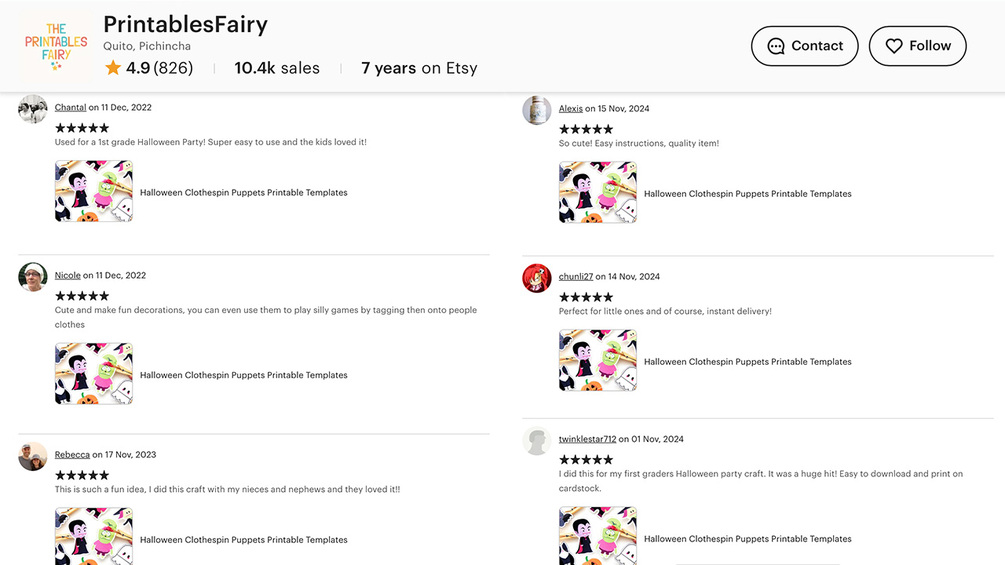Click product title in Alexis's review

click(x=747, y=194)
